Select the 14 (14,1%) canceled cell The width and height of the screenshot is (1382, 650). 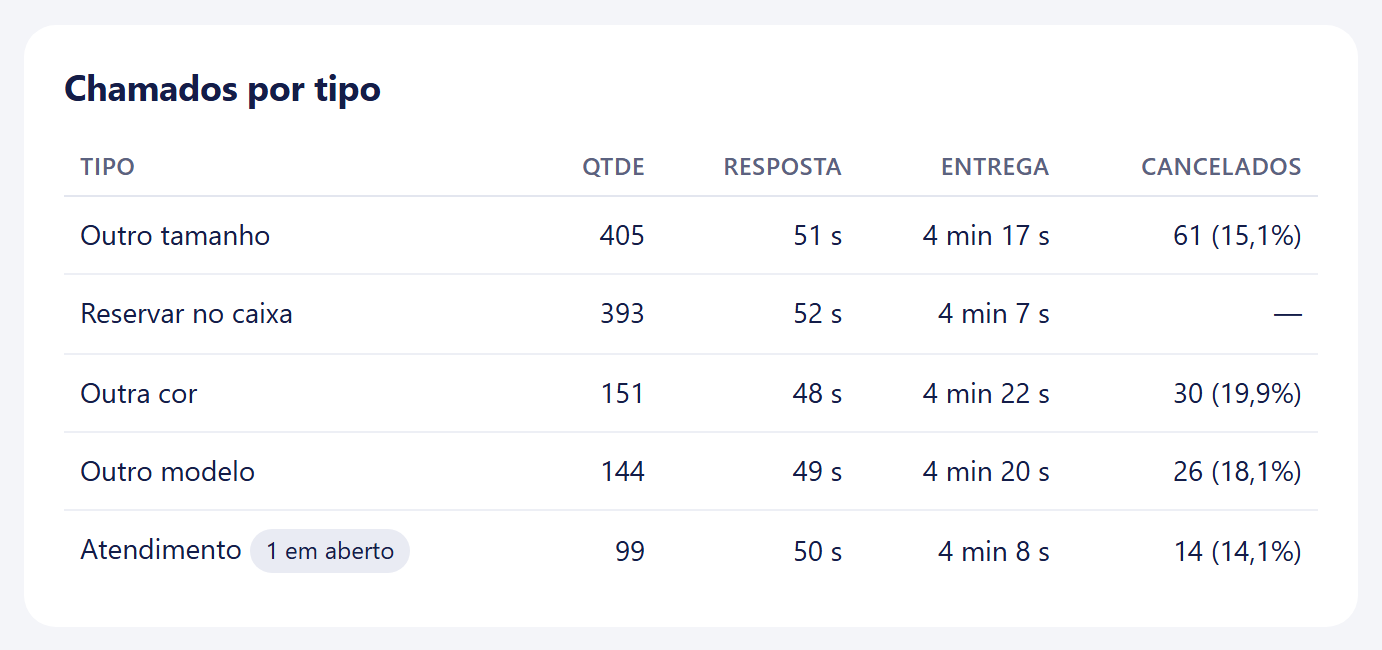(x=1238, y=551)
